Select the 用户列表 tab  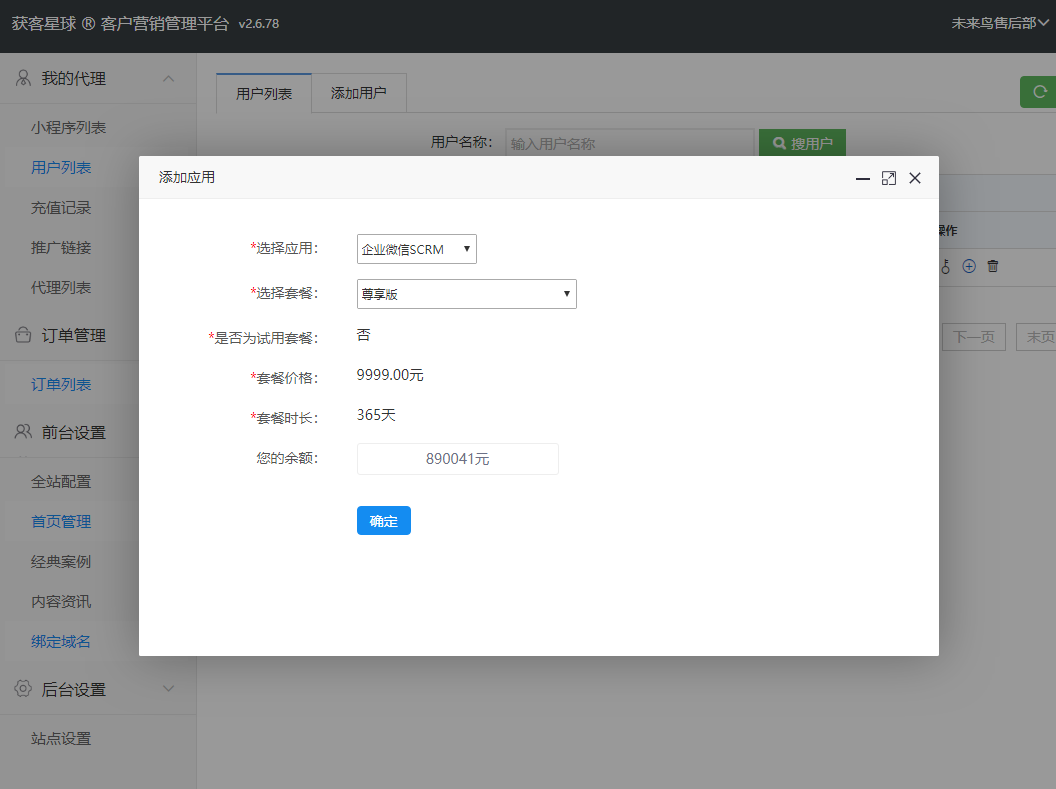[x=264, y=93]
